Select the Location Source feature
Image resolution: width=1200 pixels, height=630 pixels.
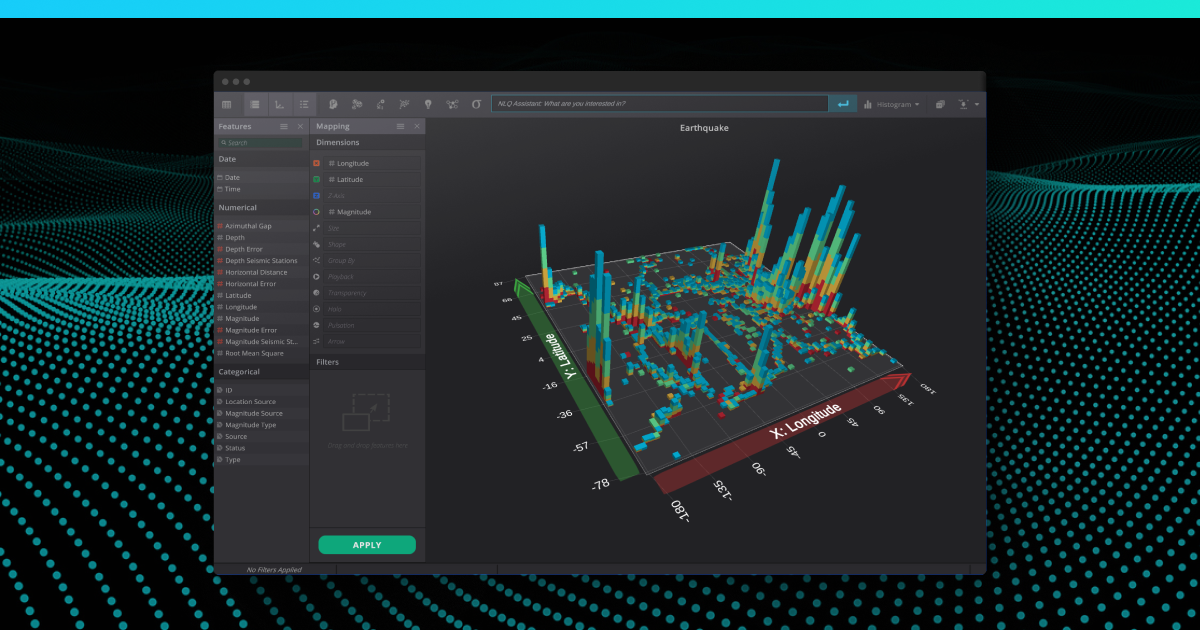tap(261, 402)
